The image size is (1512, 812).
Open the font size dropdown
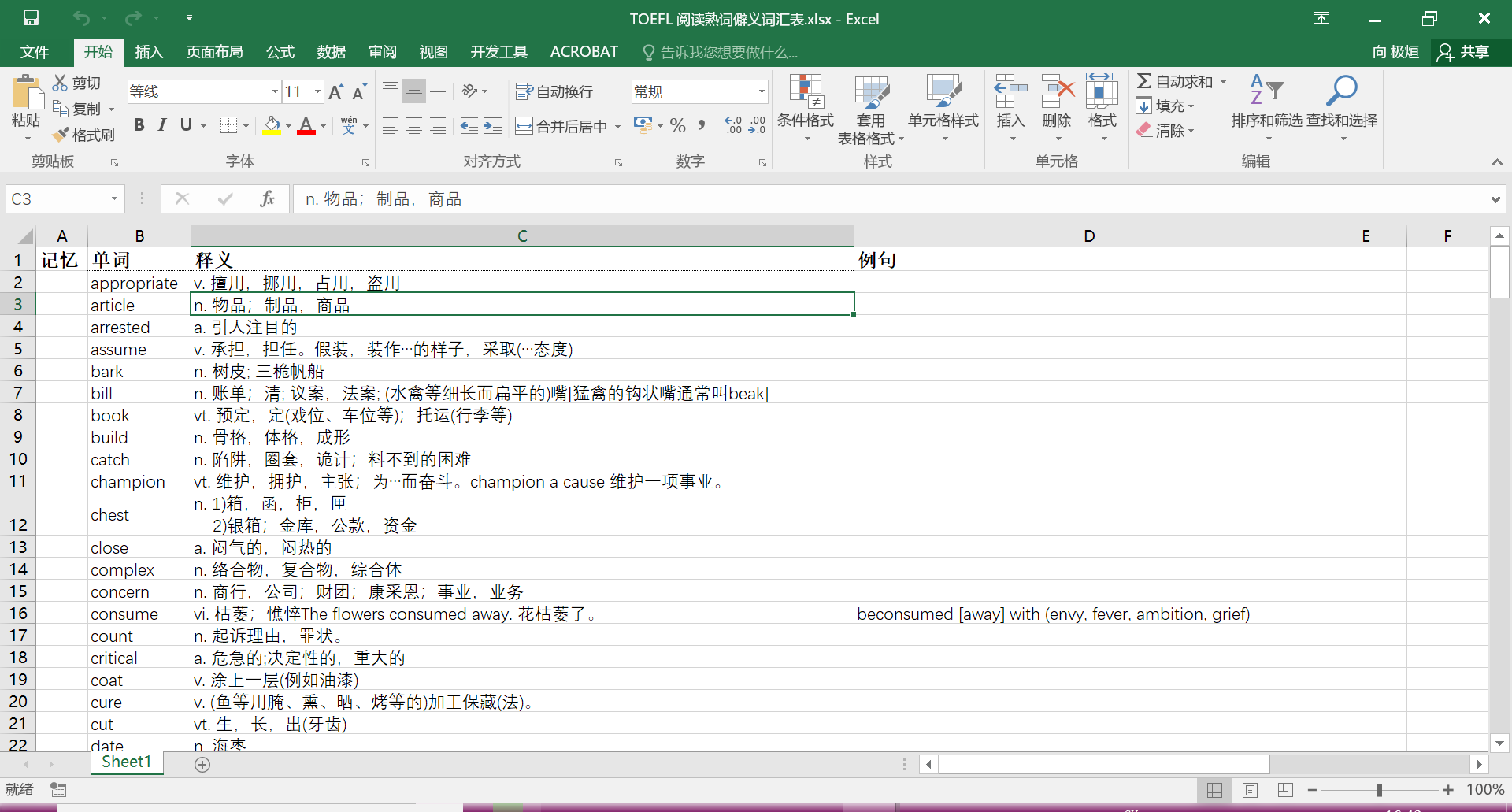(x=317, y=92)
